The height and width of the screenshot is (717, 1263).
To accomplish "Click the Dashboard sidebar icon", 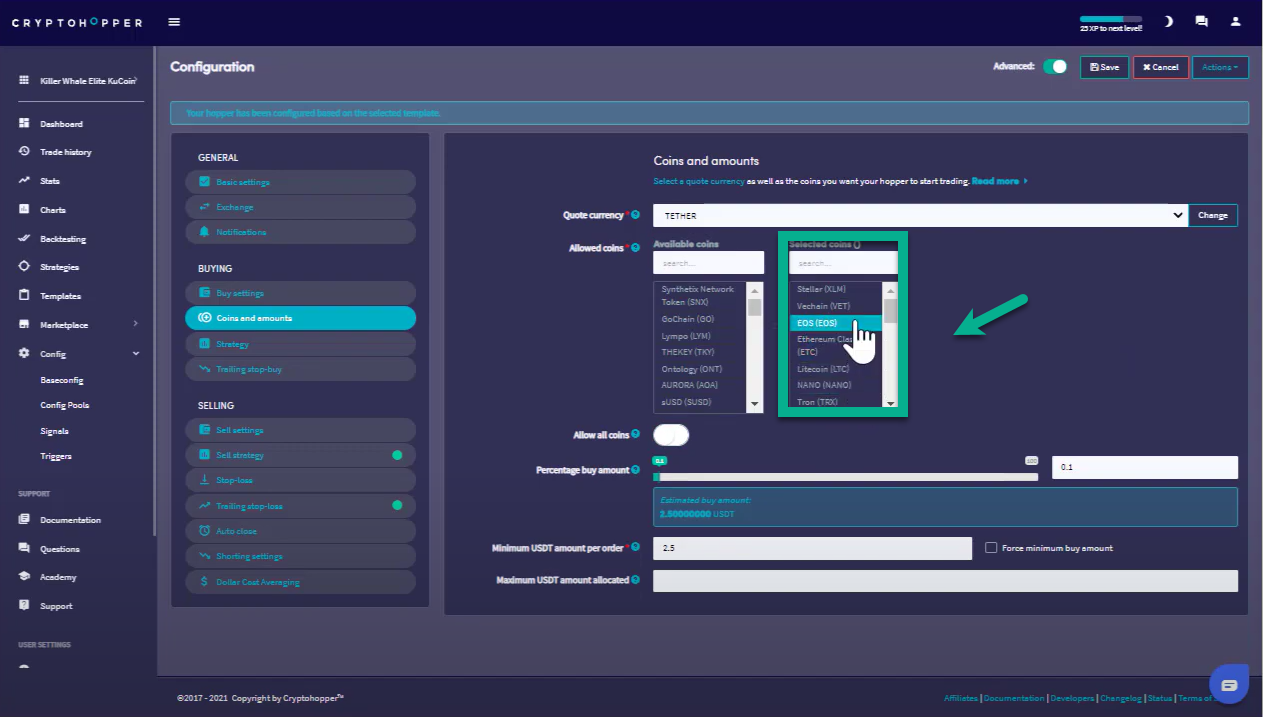I will tap(24, 124).
